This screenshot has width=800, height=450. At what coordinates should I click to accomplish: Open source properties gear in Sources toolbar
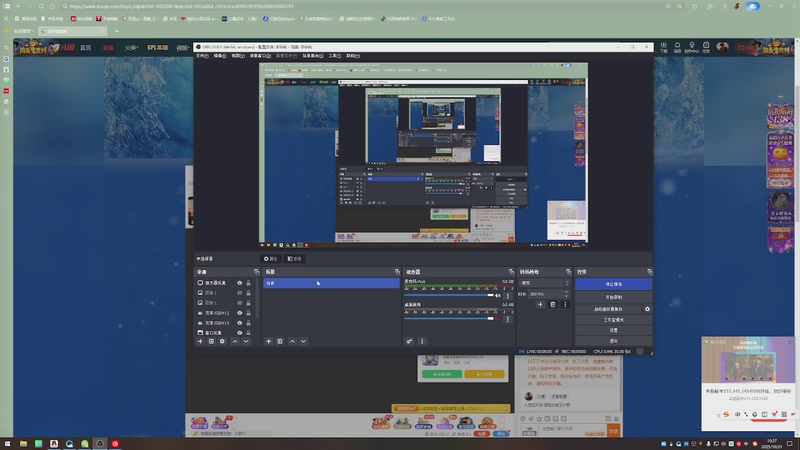(x=222, y=341)
